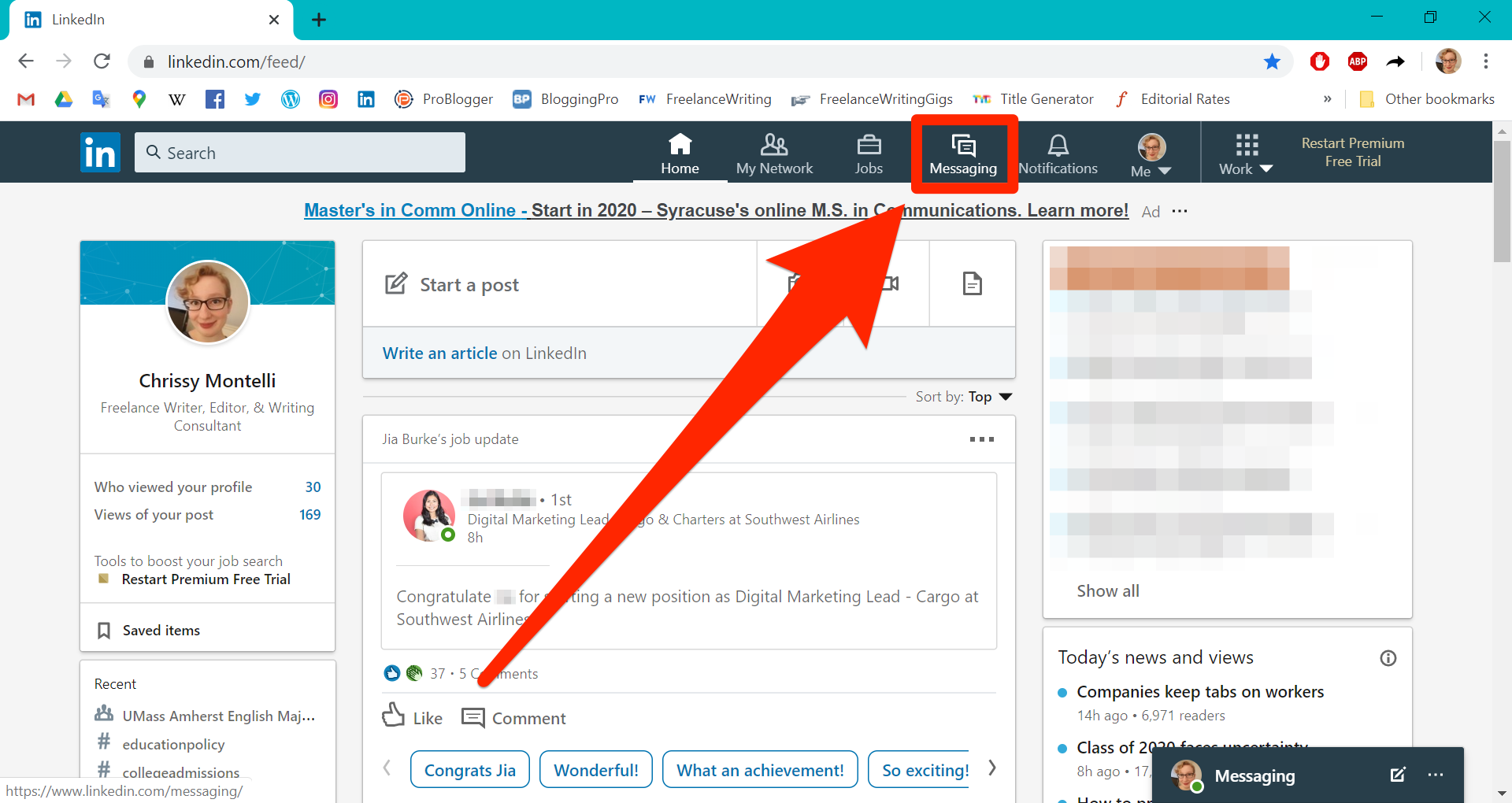Compose new message from Messaging popup

point(1398,775)
